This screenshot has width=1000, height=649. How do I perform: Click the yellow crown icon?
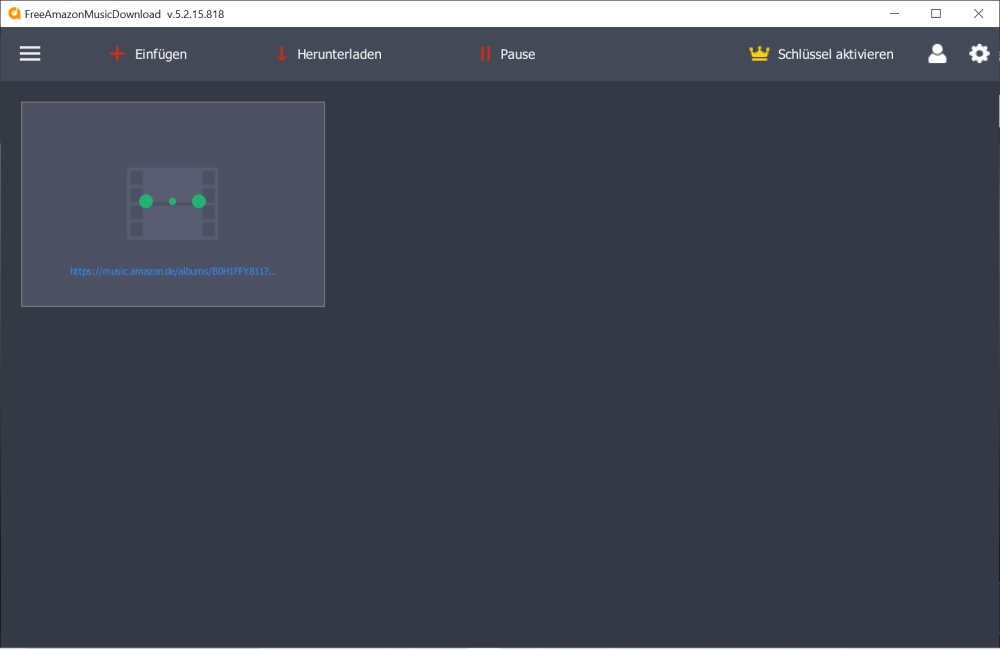tap(759, 54)
